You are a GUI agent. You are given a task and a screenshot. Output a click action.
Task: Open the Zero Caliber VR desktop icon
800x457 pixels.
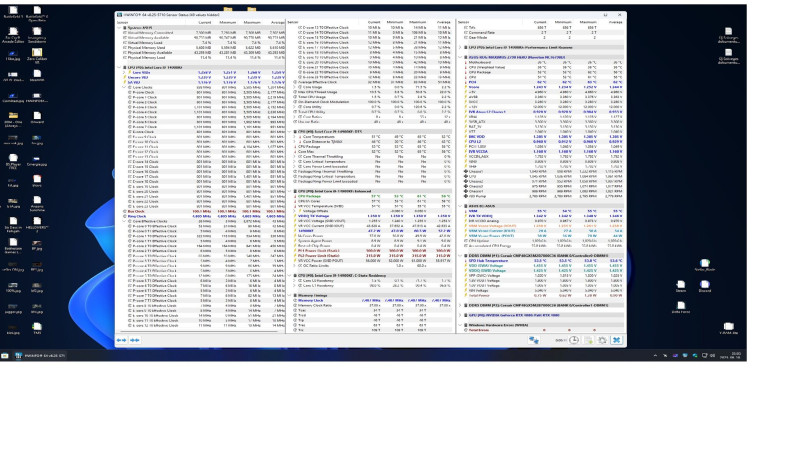pos(37,55)
